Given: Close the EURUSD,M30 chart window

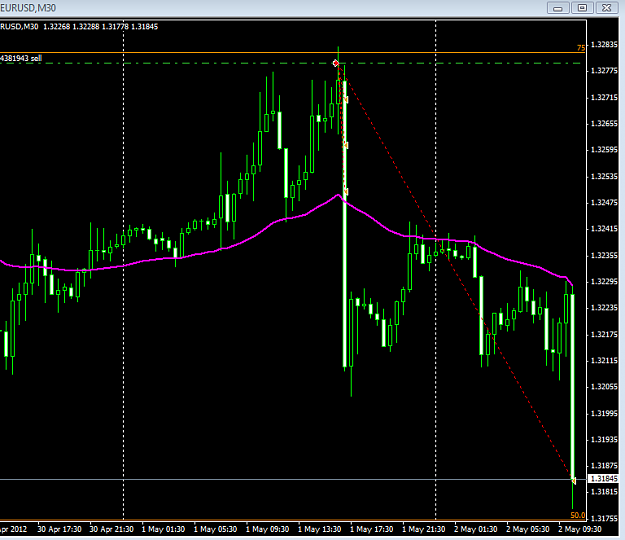Looking at the screenshot, I should click(x=606, y=8).
